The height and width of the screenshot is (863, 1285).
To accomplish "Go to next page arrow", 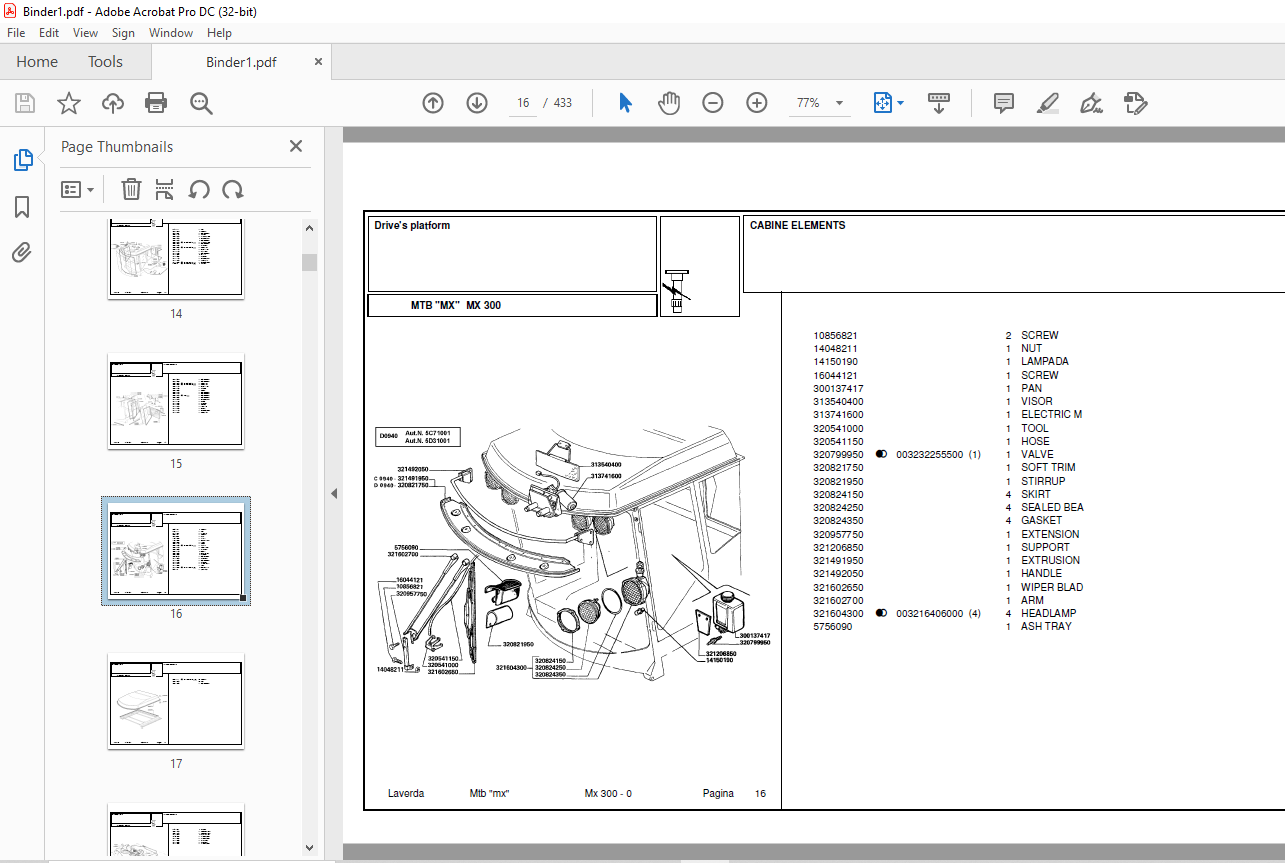I will click(476, 103).
